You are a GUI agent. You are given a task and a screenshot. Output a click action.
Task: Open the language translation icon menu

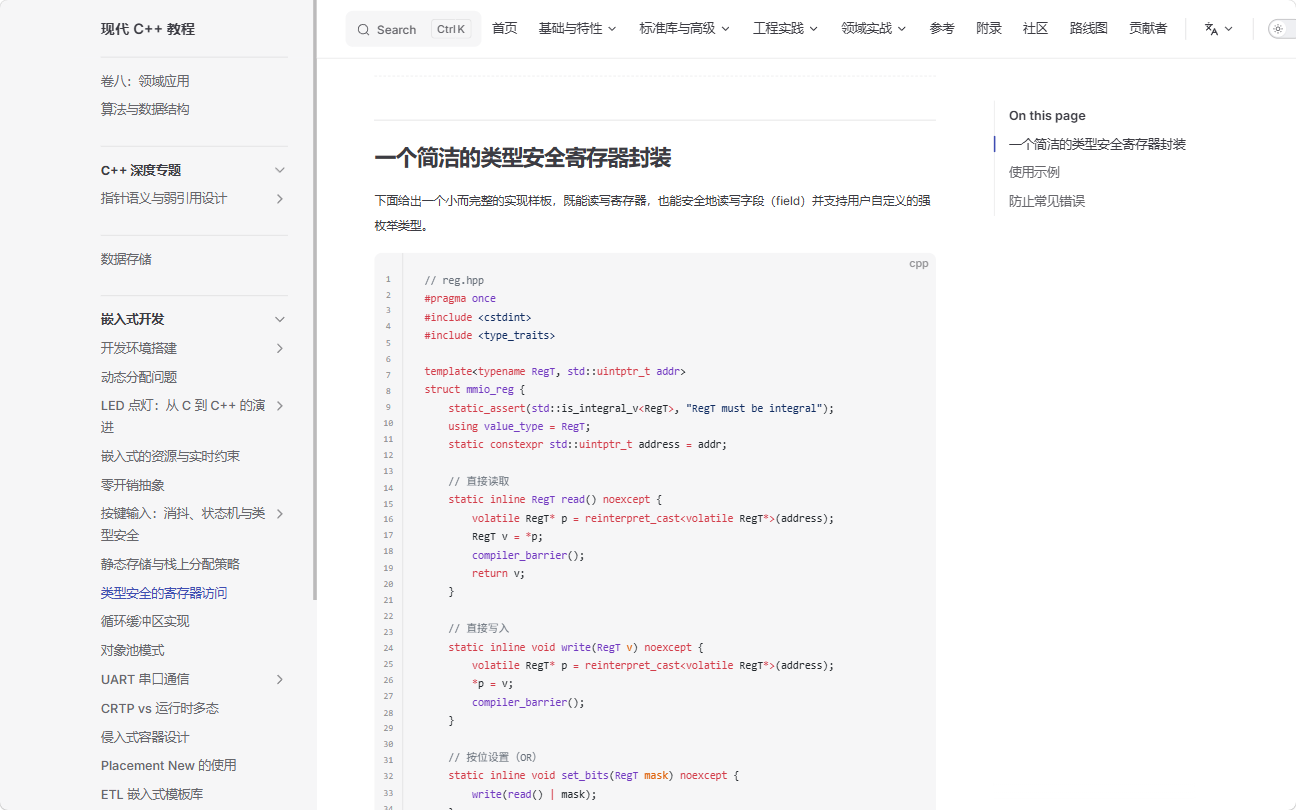(1219, 29)
